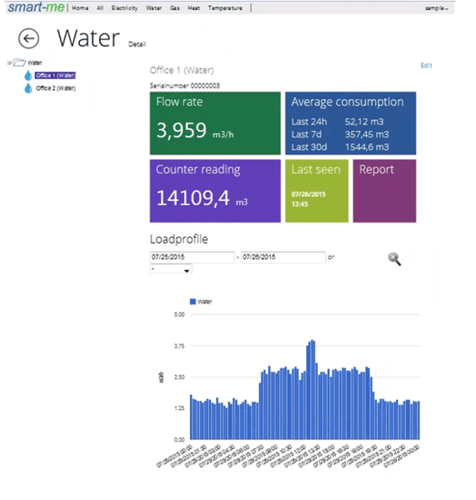476x500 pixels.
Task: Go to the Temperature menu item
Action: (225, 8)
